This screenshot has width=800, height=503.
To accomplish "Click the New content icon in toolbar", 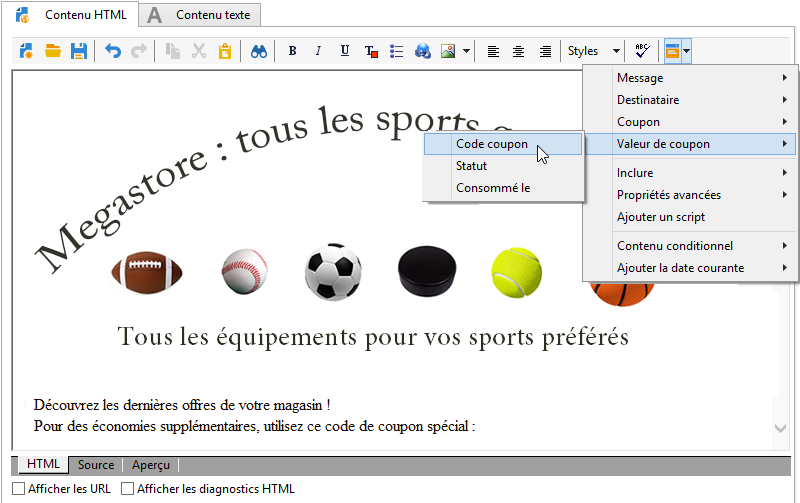I will click(26, 51).
